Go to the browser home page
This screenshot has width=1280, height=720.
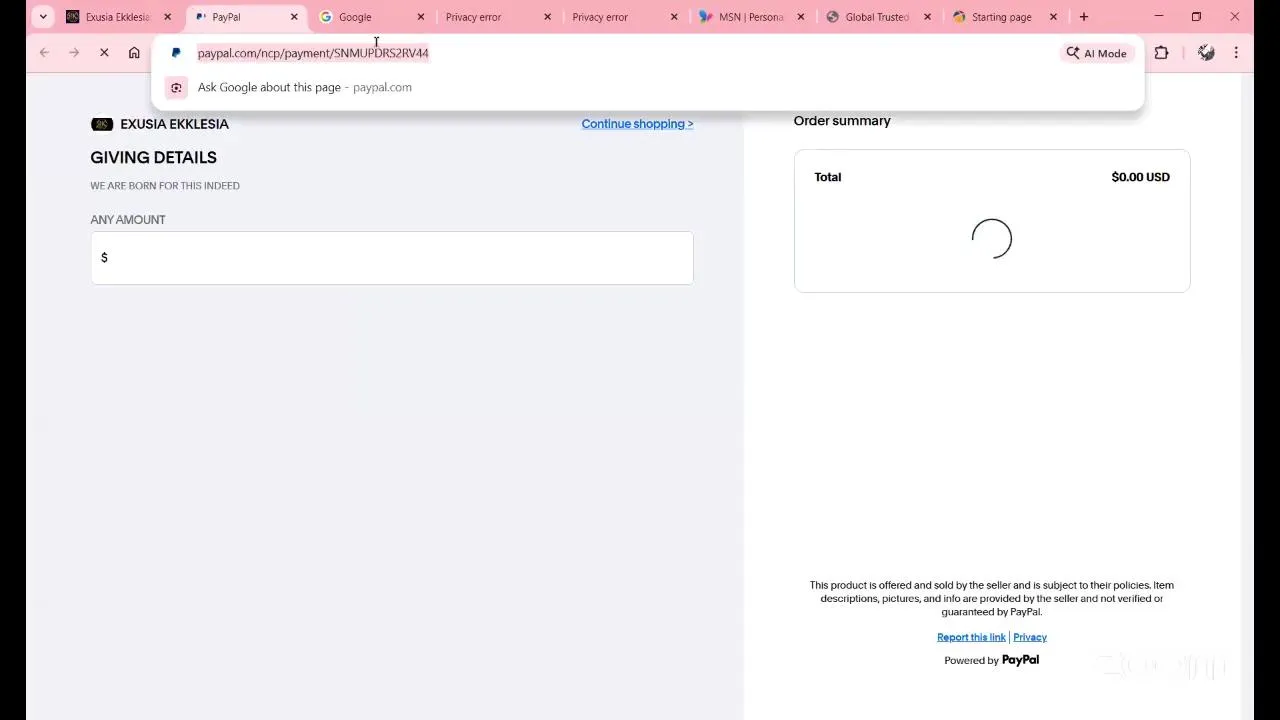(x=134, y=53)
